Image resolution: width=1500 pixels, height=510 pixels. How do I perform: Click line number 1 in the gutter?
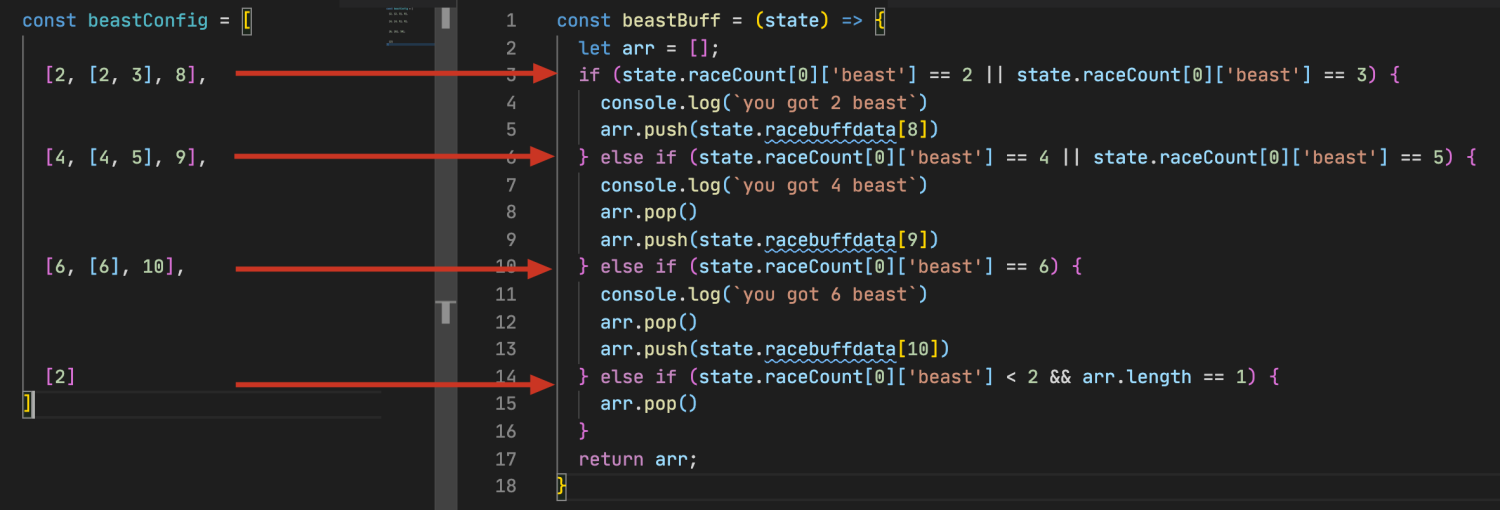coord(511,21)
